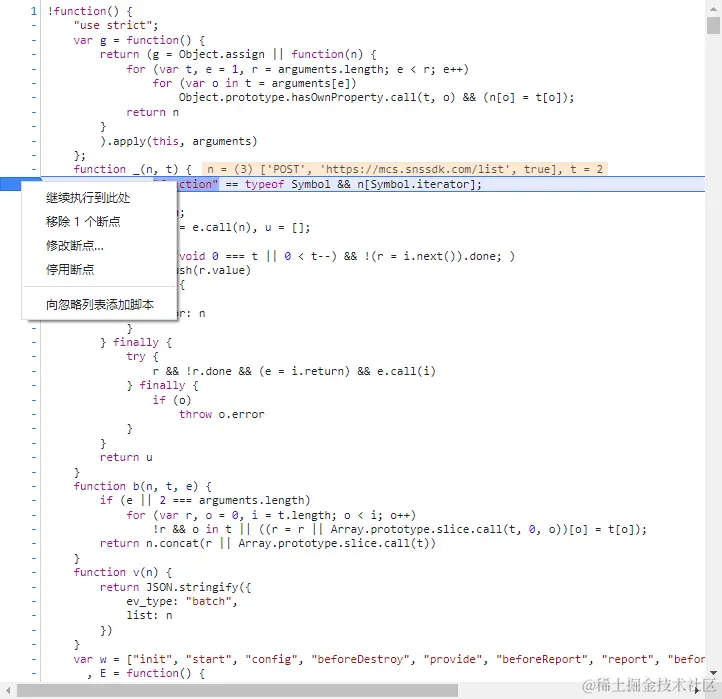
Task: Click the "use strict" string in the code
Action: click(x=113, y=25)
